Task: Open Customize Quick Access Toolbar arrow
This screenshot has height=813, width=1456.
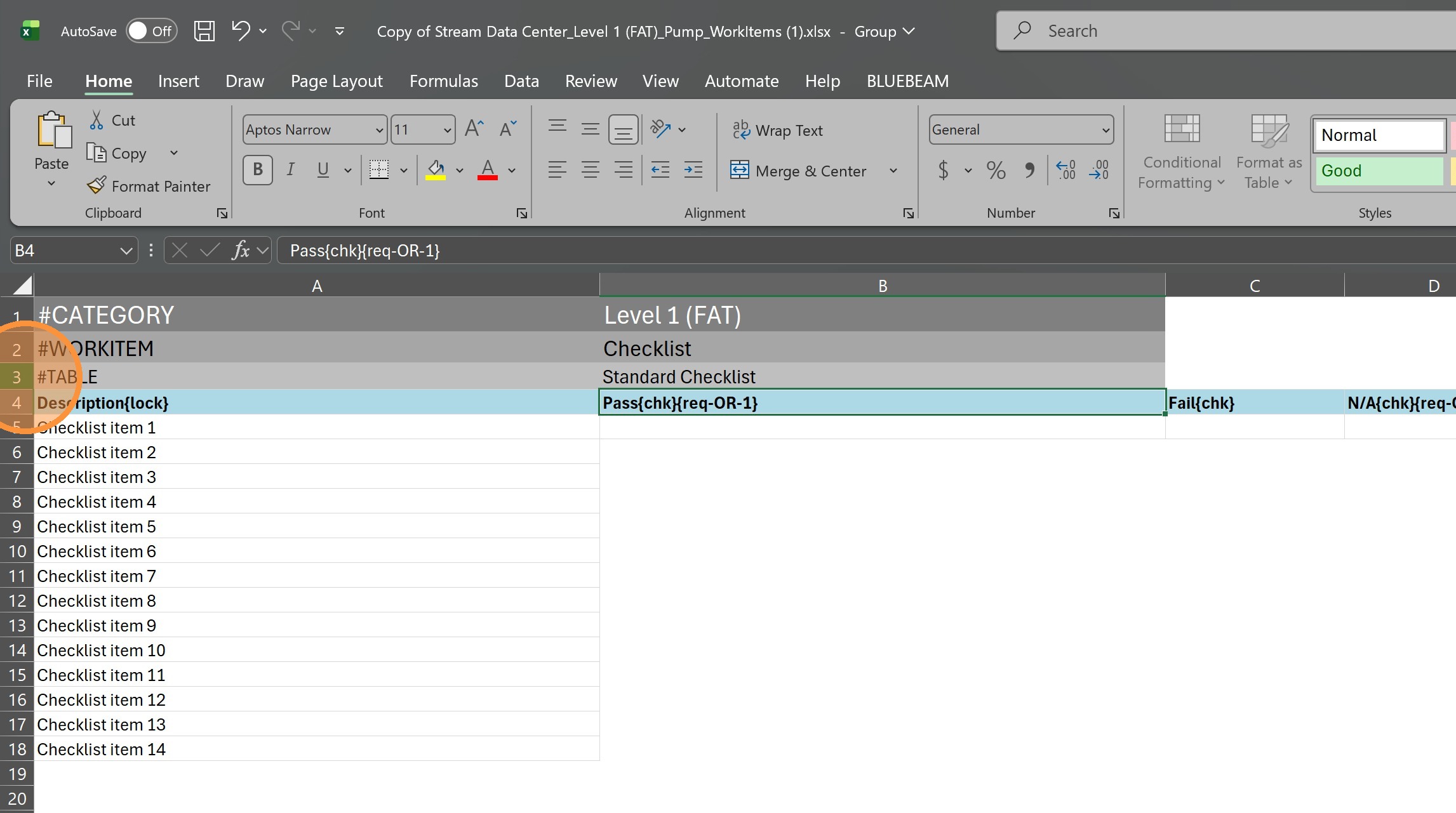Action: [340, 31]
